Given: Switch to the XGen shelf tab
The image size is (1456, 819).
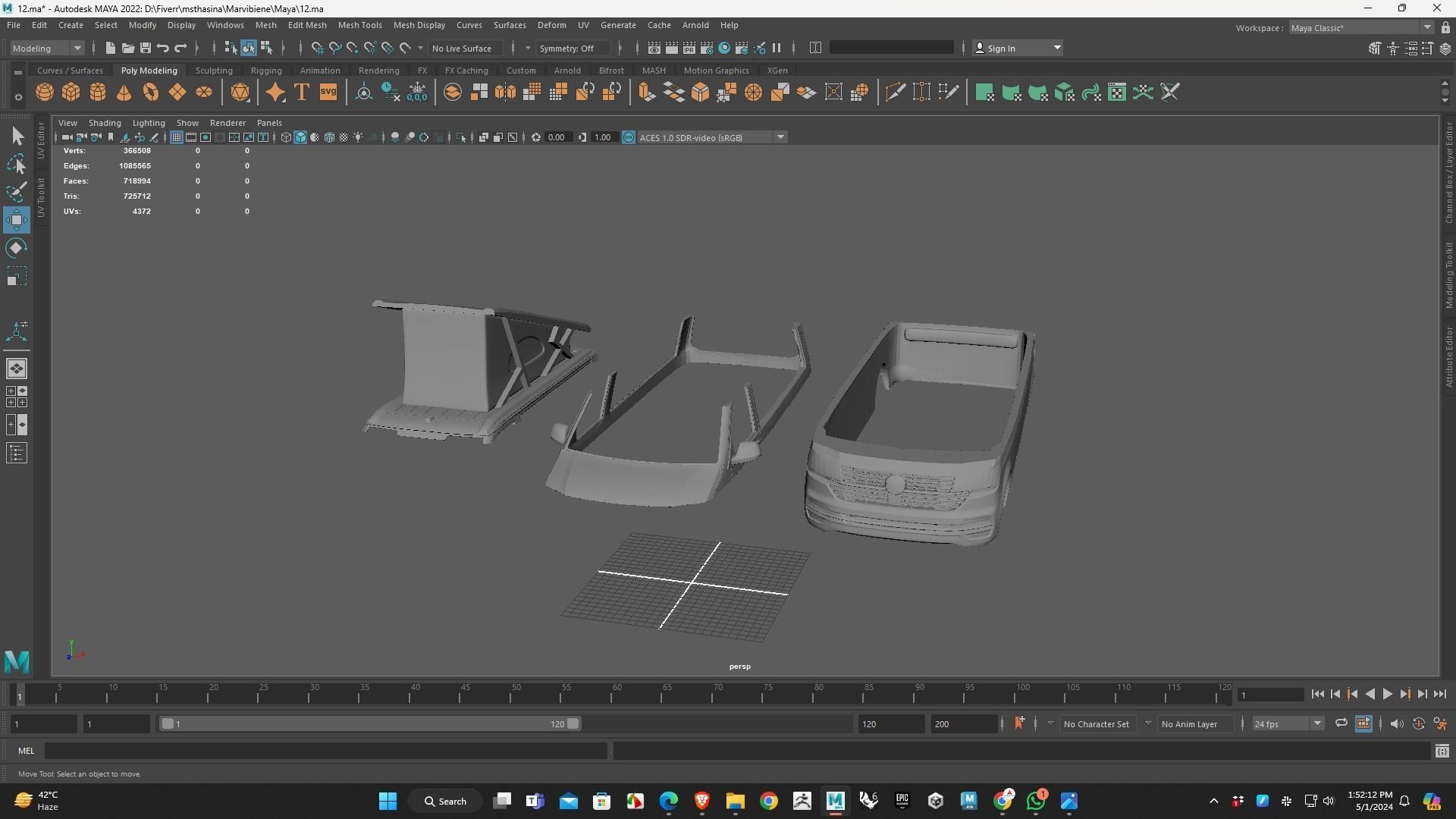Looking at the screenshot, I should pos(777,71).
